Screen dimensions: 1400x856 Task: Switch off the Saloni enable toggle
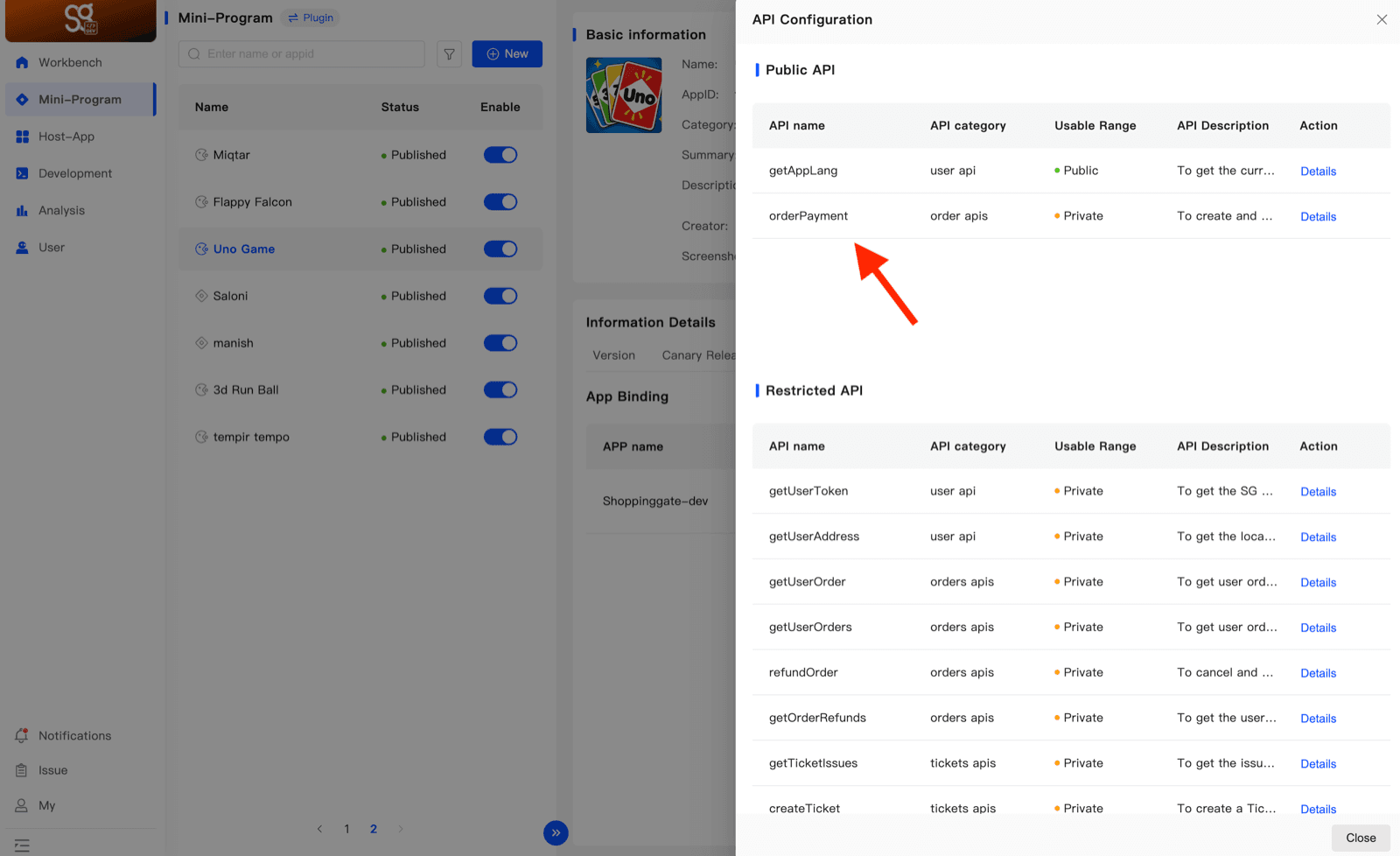(x=500, y=296)
